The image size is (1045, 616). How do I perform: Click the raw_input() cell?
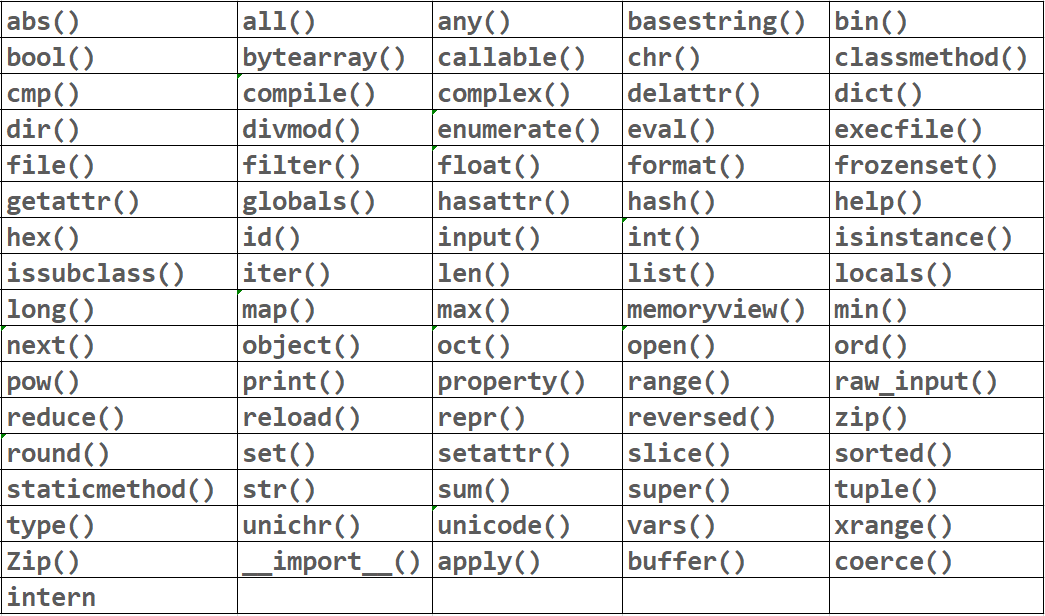(916, 381)
